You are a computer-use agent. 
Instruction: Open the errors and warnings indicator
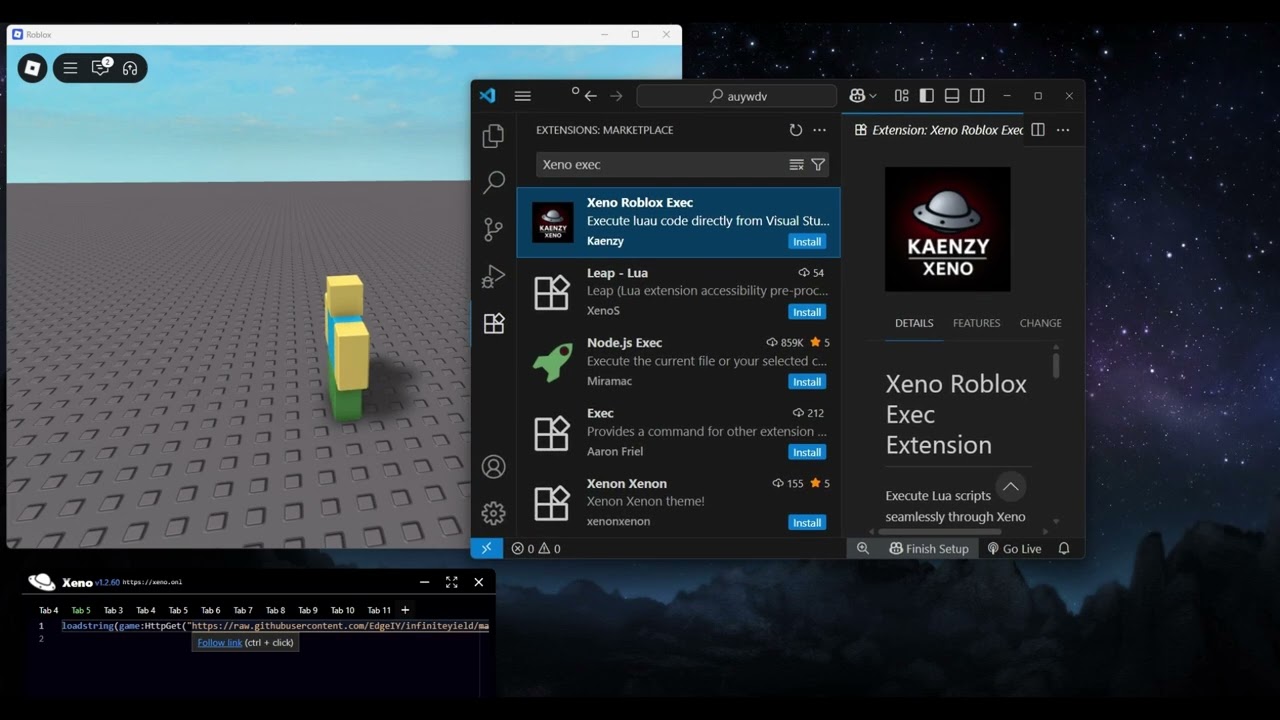coord(536,548)
